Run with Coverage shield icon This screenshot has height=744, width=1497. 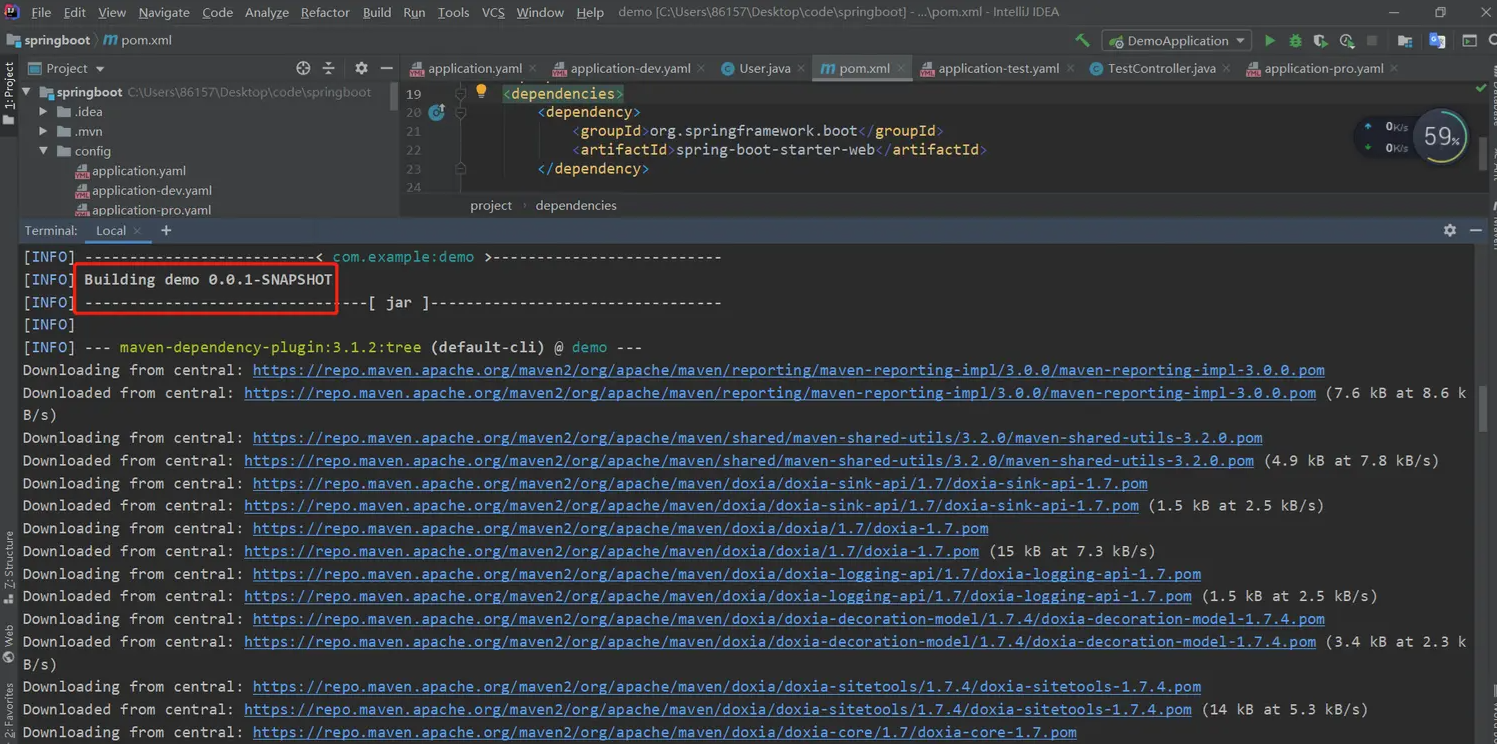pos(1320,41)
